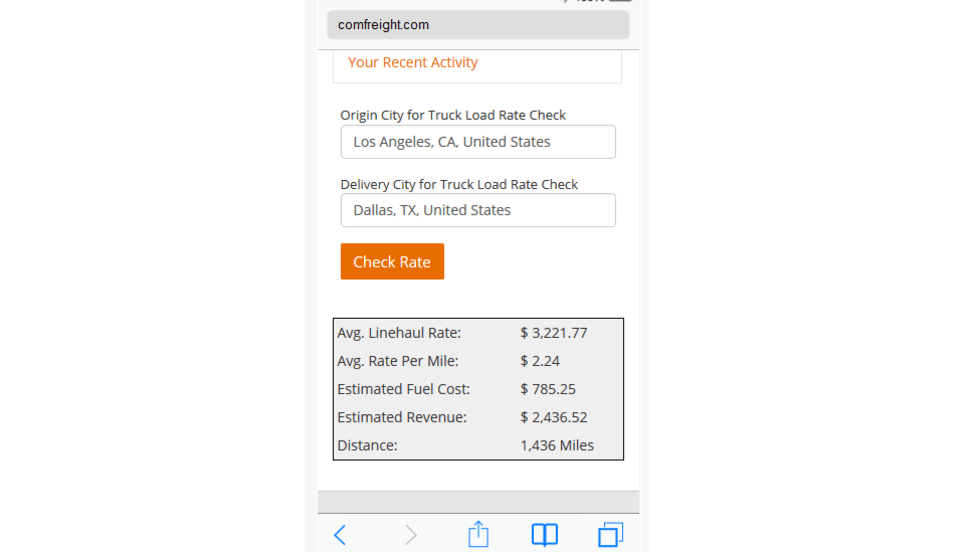Click the $ 2,436.52 revenue value
The image size is (980, 552).
(x=553, y=417)
